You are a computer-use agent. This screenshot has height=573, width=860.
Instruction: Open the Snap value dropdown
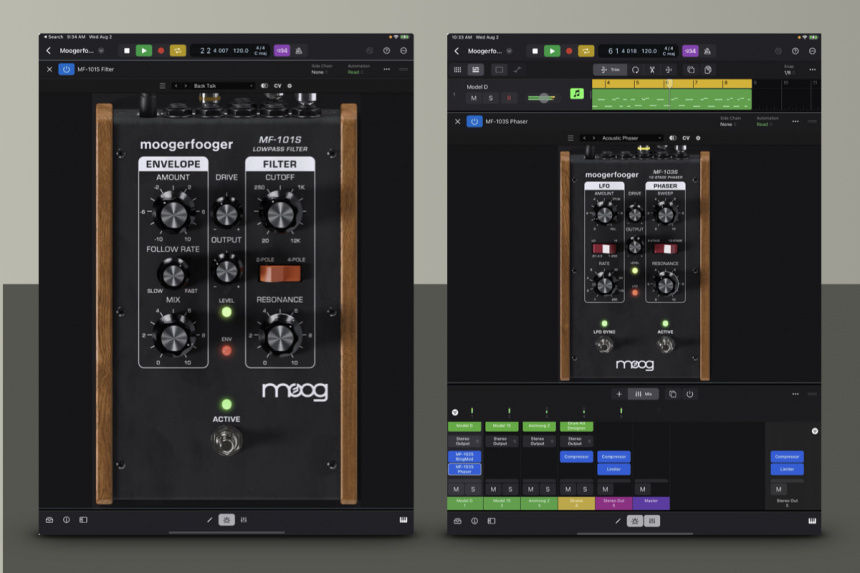click(x=788, y=70)
